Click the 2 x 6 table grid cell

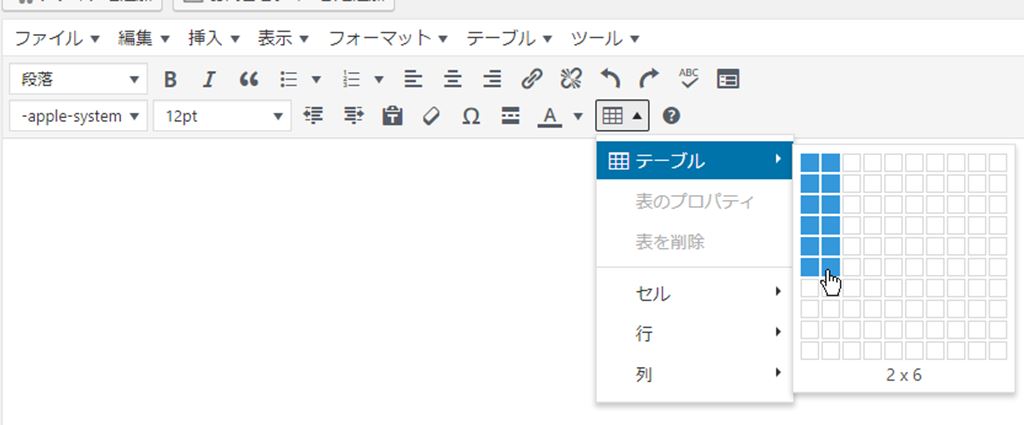(x=830, y=267)
